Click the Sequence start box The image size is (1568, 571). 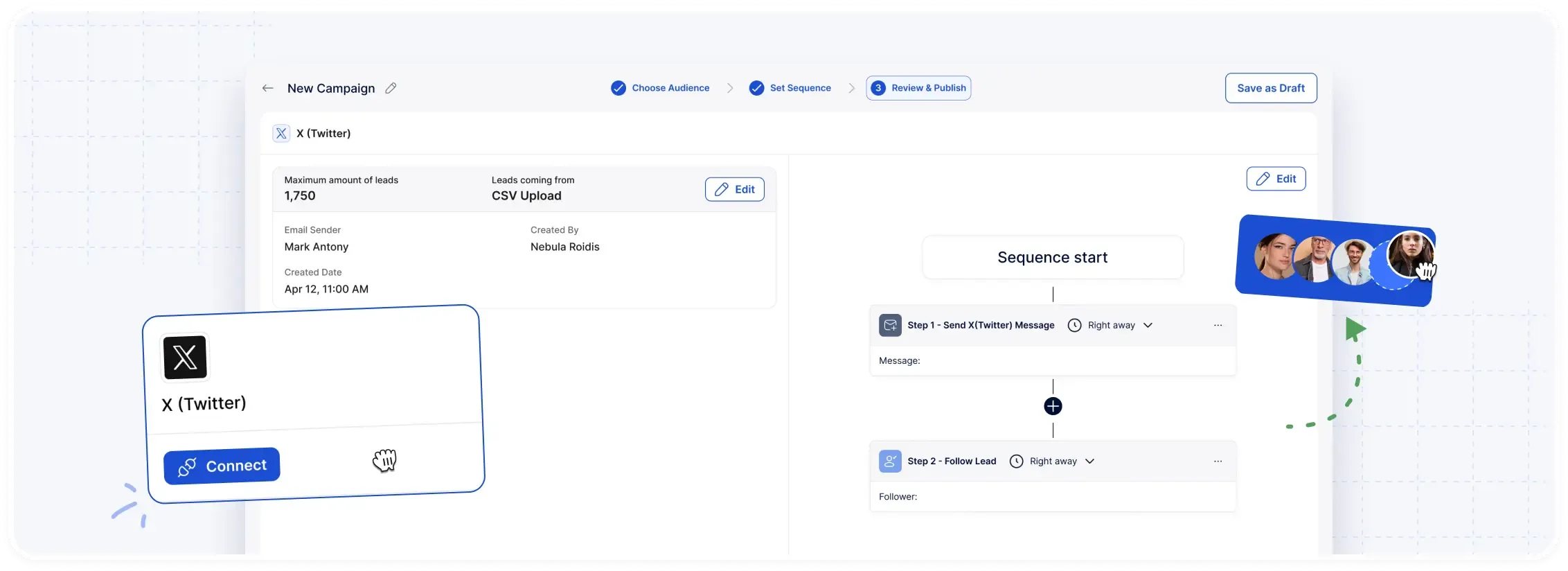[x=1052, y=257]
